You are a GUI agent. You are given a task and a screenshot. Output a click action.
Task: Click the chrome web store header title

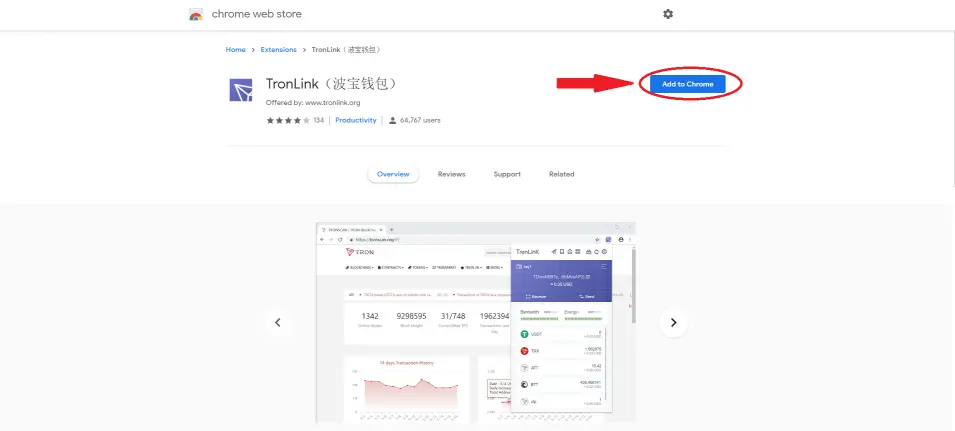256,14
